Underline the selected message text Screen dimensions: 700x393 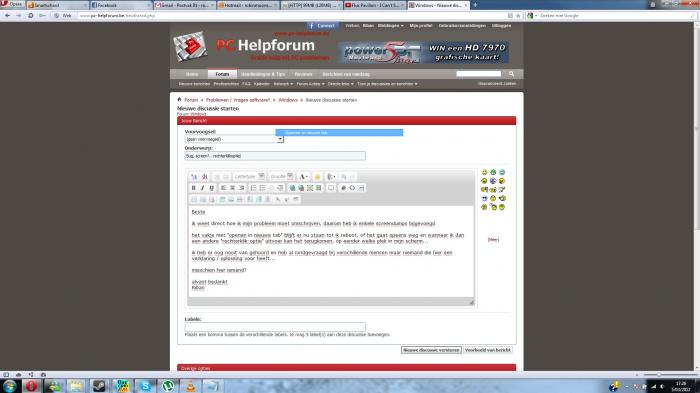click(212, 188)
